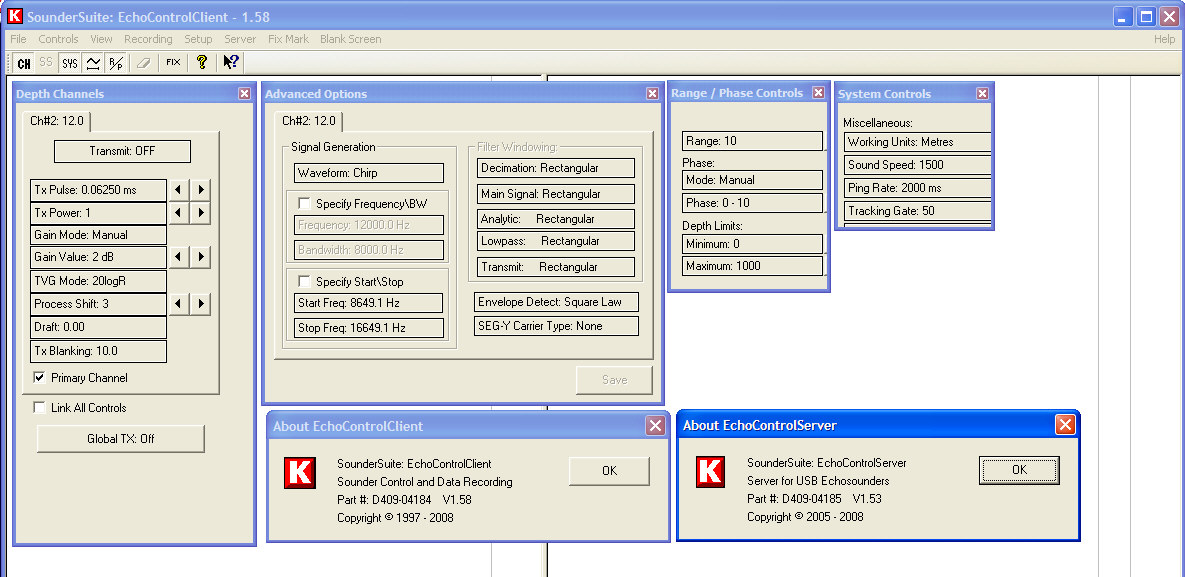Increase Process Shift using right arrow
1185x577 pixels.
pyautogui.click(x=201, y=304)
